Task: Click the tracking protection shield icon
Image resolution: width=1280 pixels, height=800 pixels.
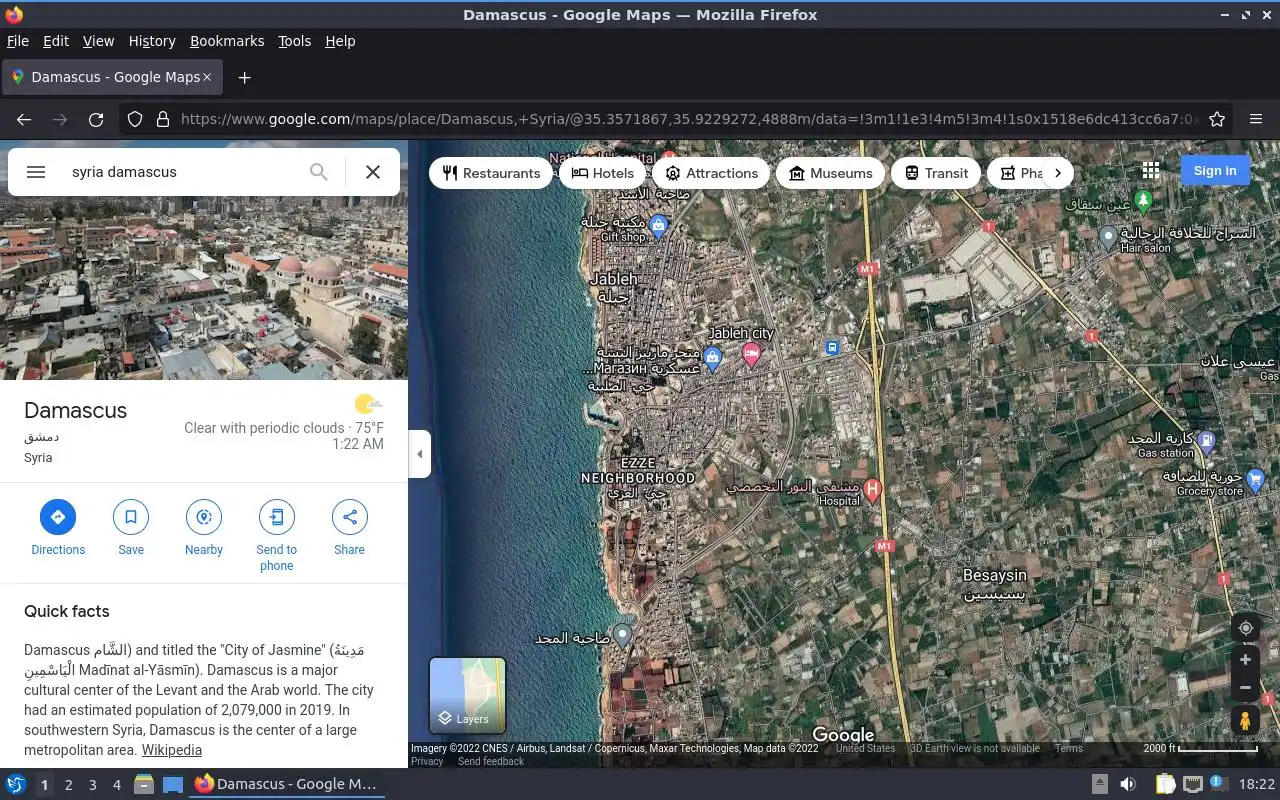Action: [x=135, y=119]
